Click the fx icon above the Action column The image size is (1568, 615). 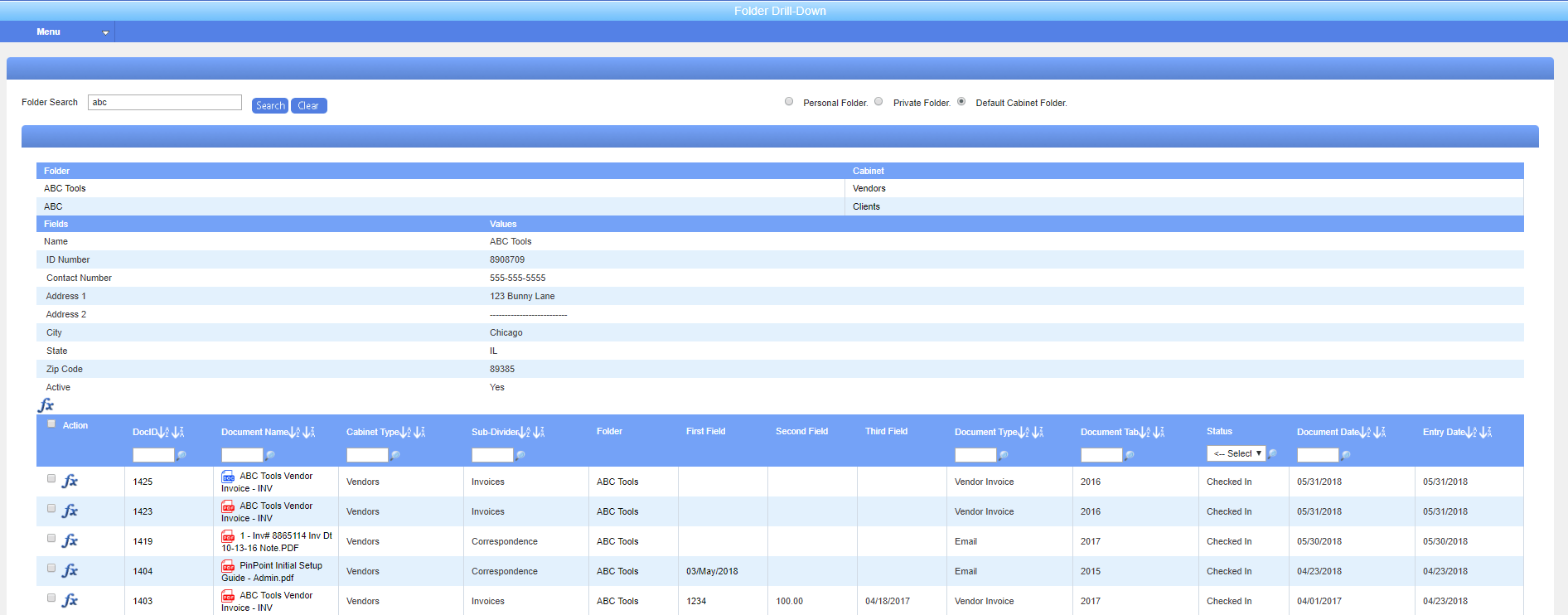[46, 405]
